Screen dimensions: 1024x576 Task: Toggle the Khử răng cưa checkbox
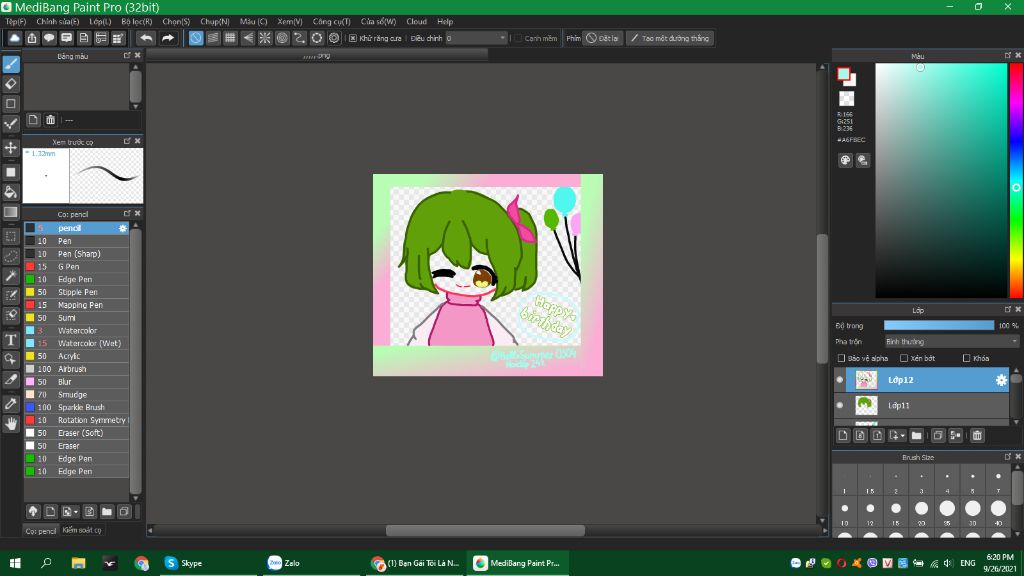click(353, 39)
